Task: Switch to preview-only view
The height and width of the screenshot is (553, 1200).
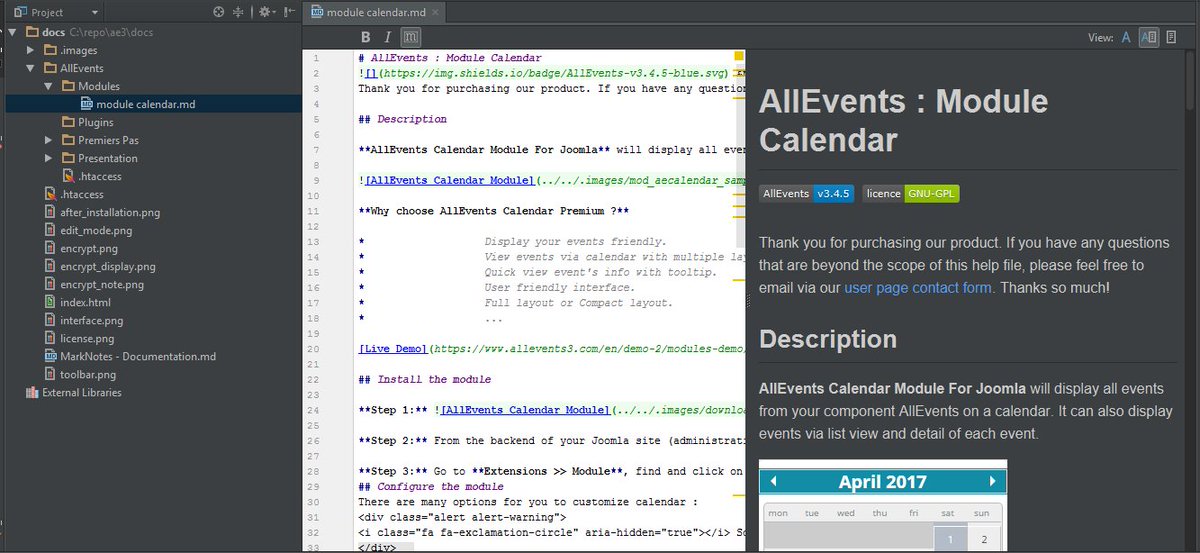Action: coord(1171,37)
